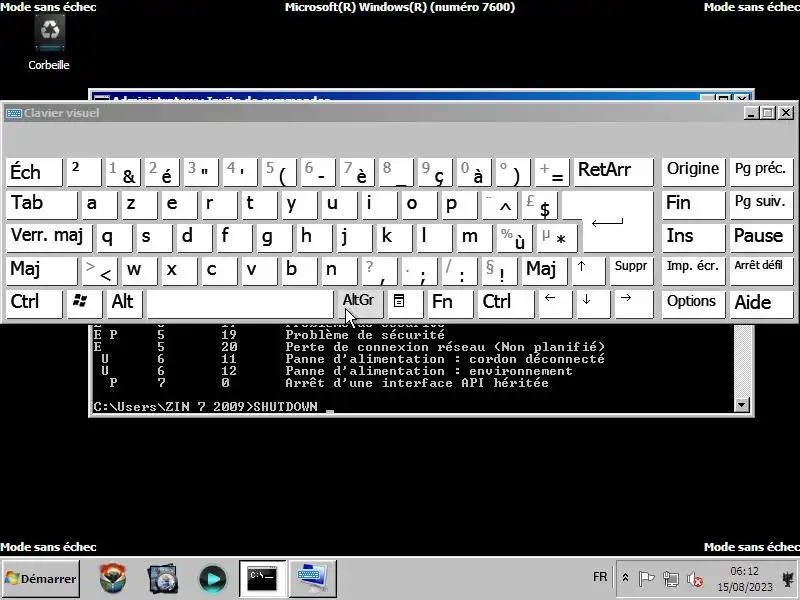Click the Origine home key
Image resolution: width=800 pixels, height=600 pixels.
(693, 171)
